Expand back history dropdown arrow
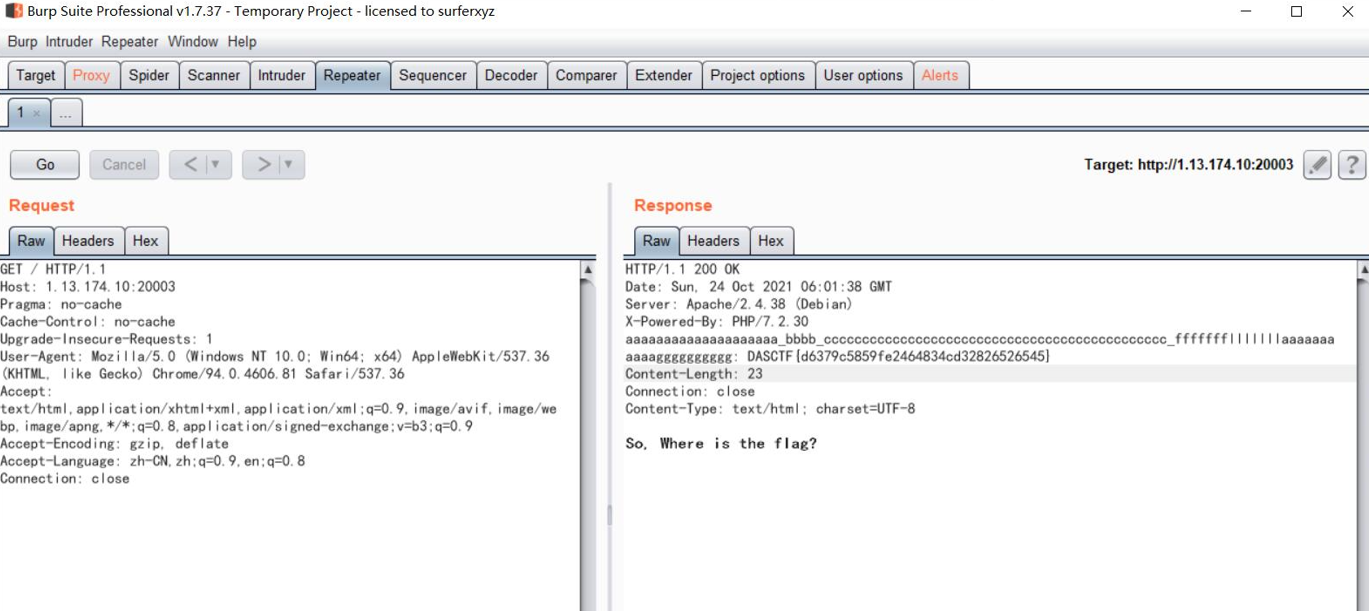 click(x=215, y=164)
